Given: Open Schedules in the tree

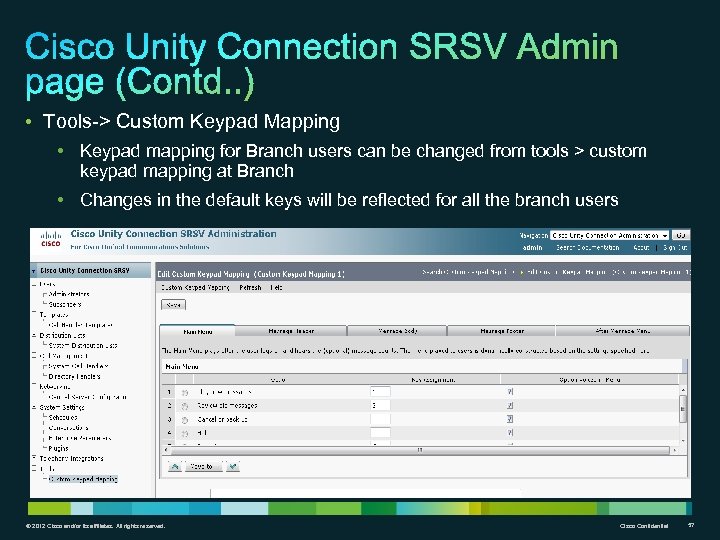Looking at the screenshot, I should (63, 417).
